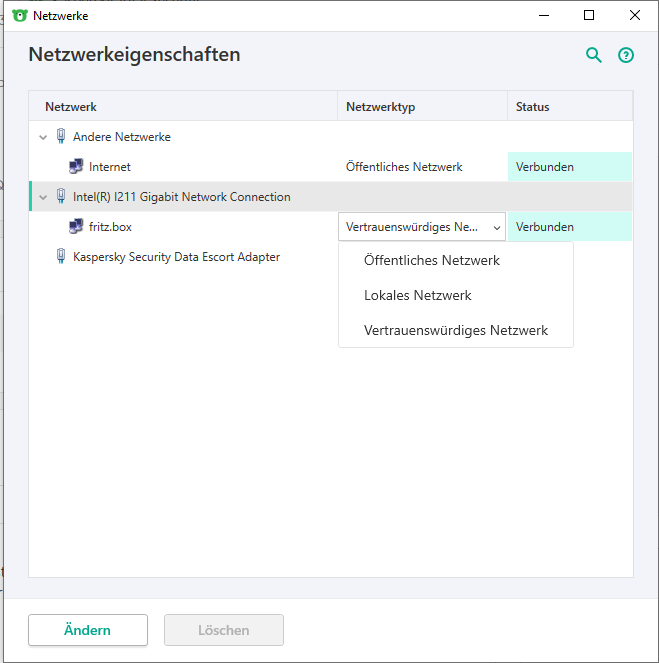Click the Internet network computers icon
659x663 pixels.
coord(76,167)
